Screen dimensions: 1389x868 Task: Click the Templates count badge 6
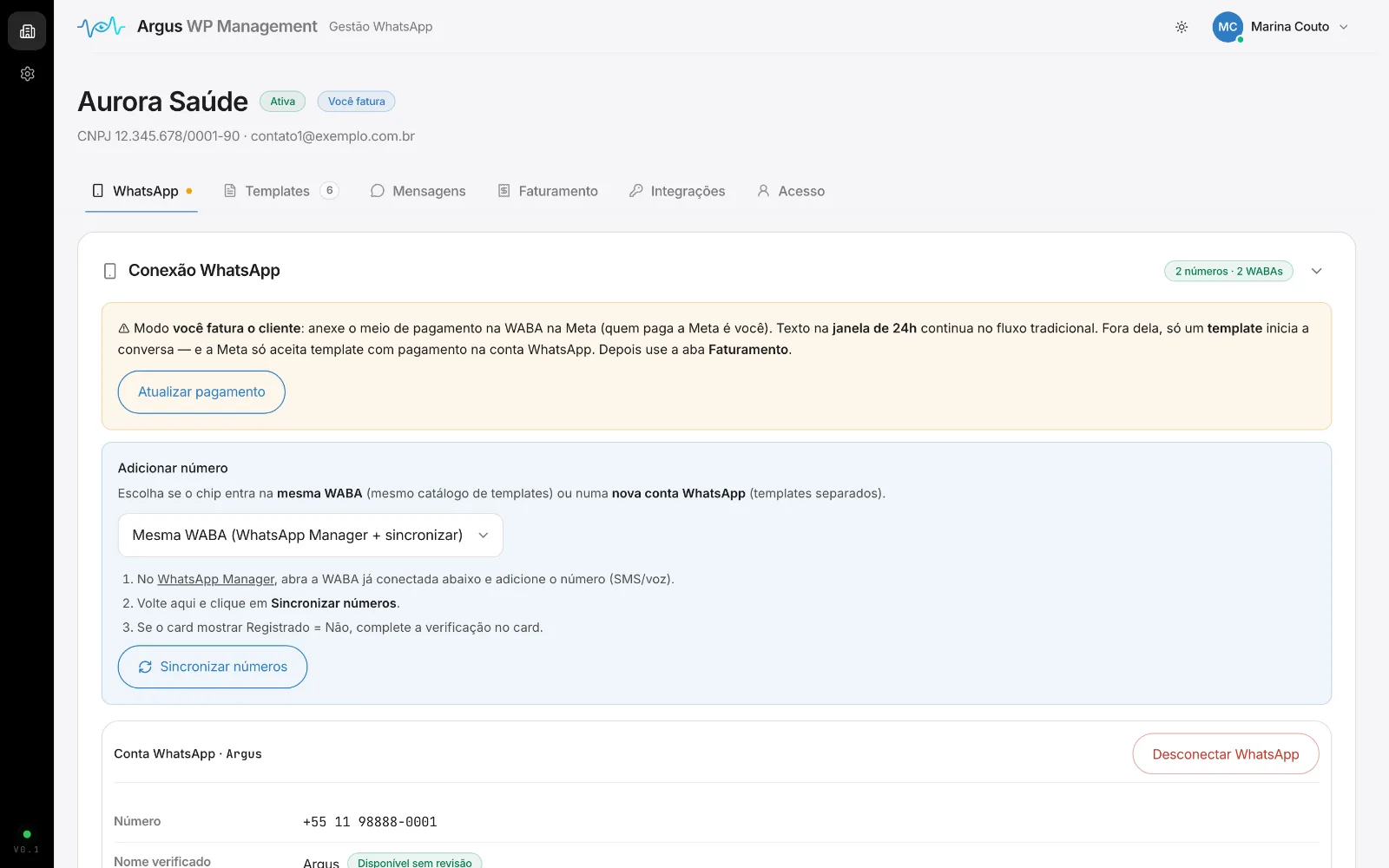point(329,191)
